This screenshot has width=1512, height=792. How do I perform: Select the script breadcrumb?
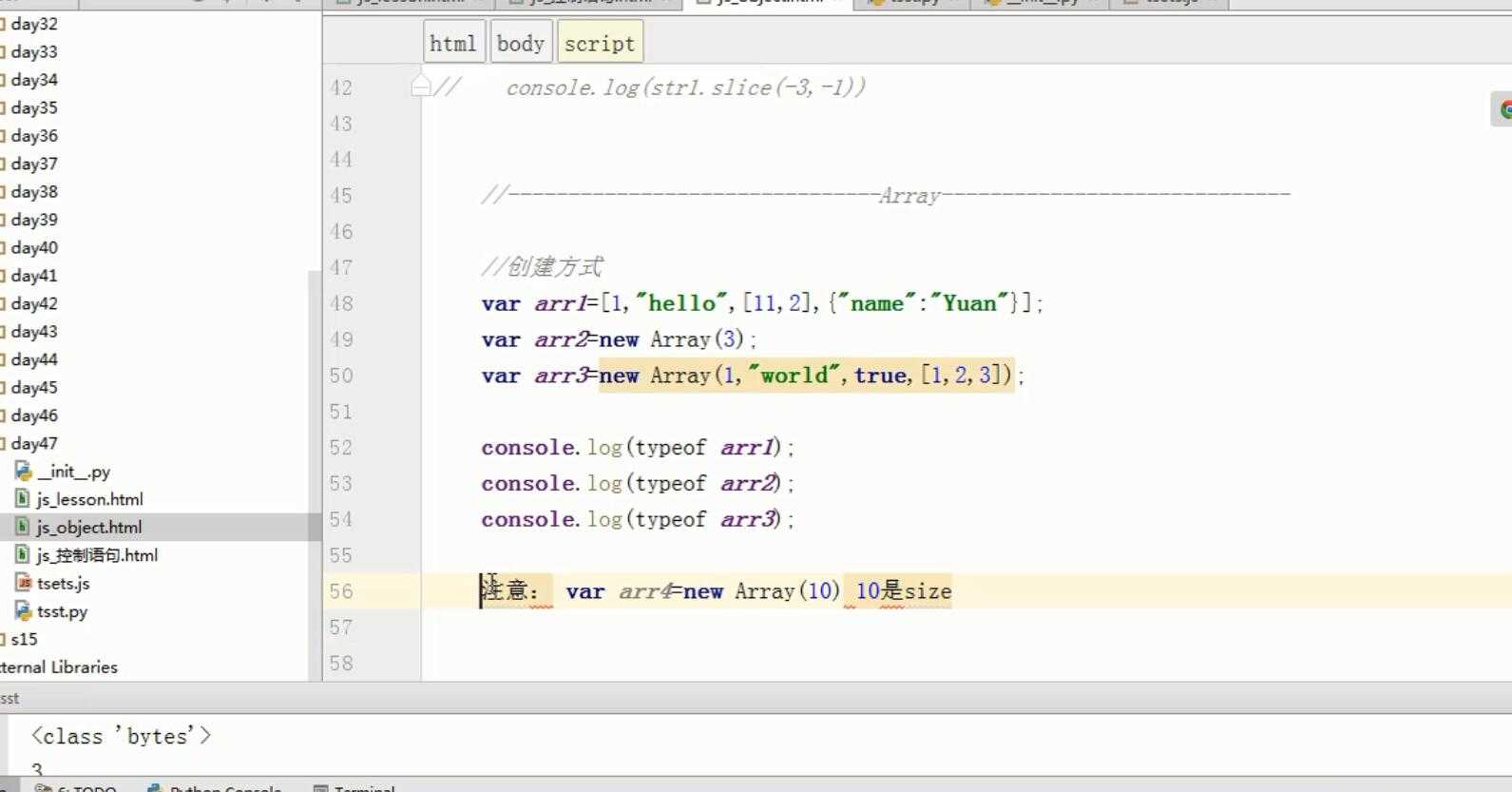(600, 43)
